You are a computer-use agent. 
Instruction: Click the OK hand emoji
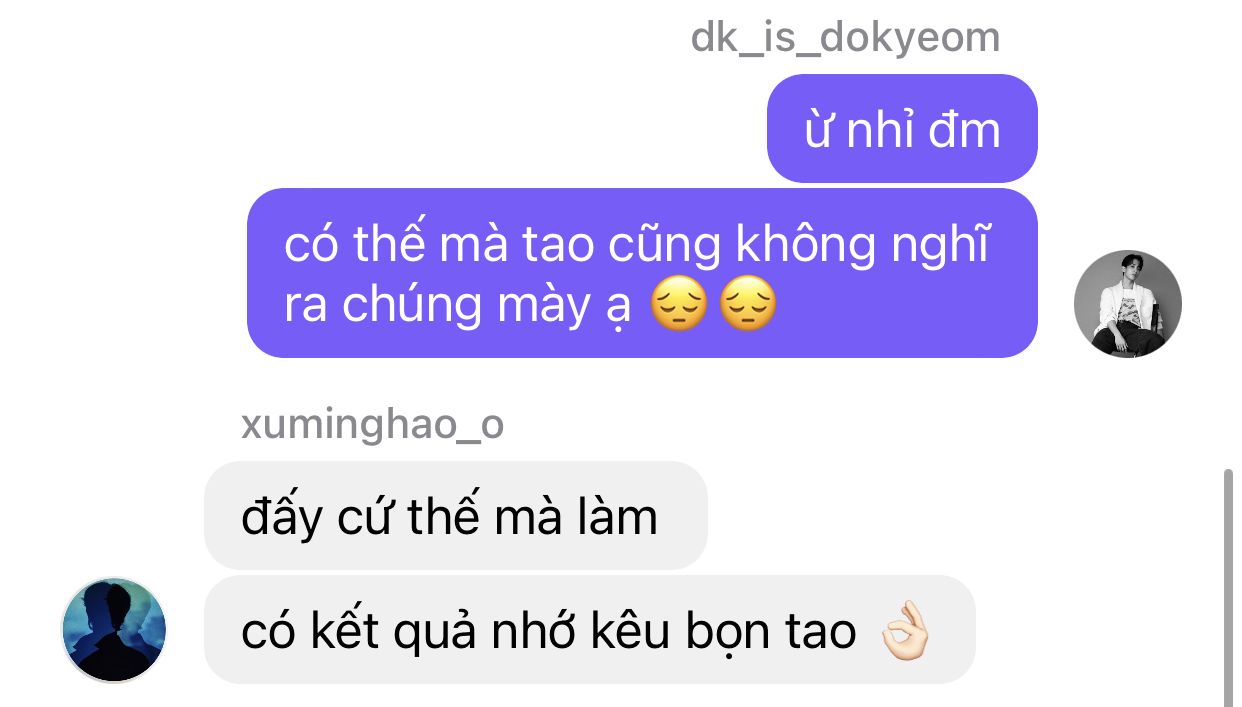tap(905, 631)
